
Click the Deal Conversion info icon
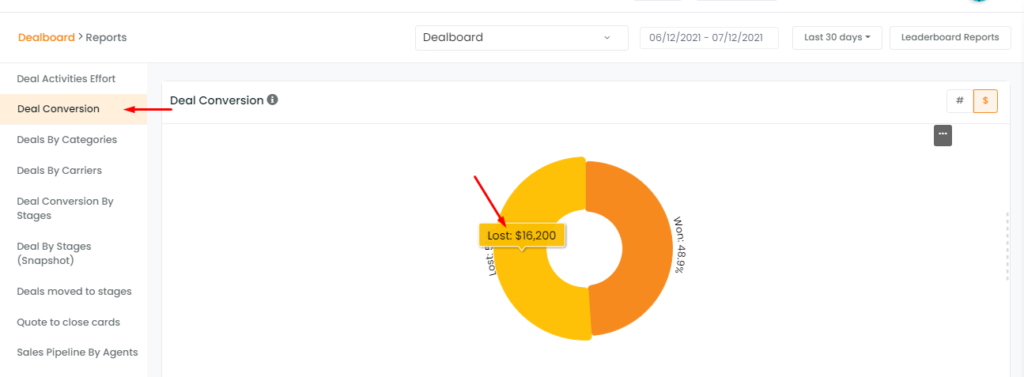272,100
